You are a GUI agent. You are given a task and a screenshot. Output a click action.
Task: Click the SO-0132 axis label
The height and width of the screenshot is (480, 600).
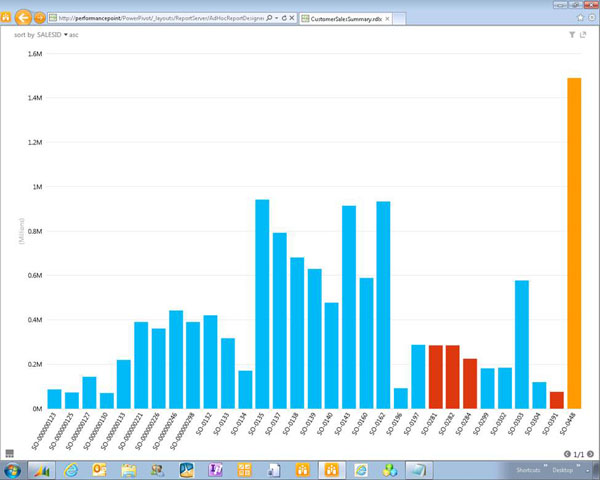[205, 423]
